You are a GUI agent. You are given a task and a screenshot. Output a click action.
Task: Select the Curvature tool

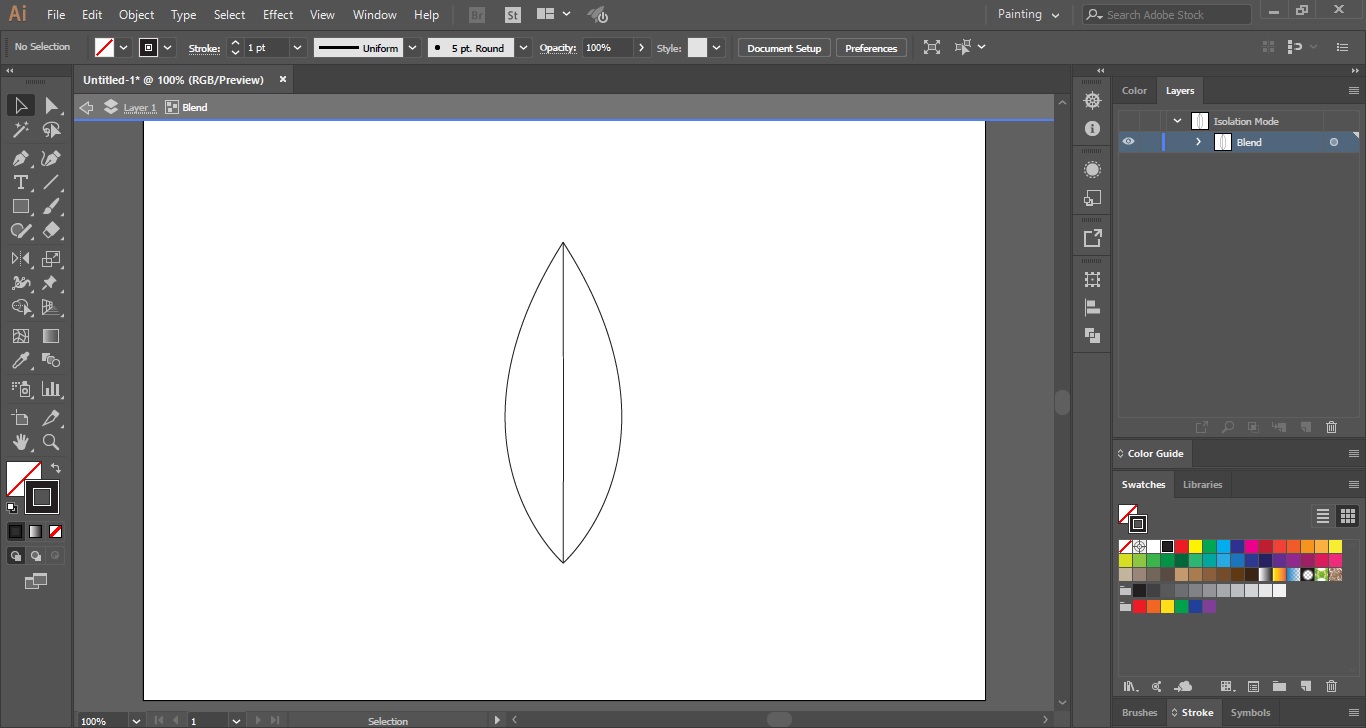coord(51,158)
